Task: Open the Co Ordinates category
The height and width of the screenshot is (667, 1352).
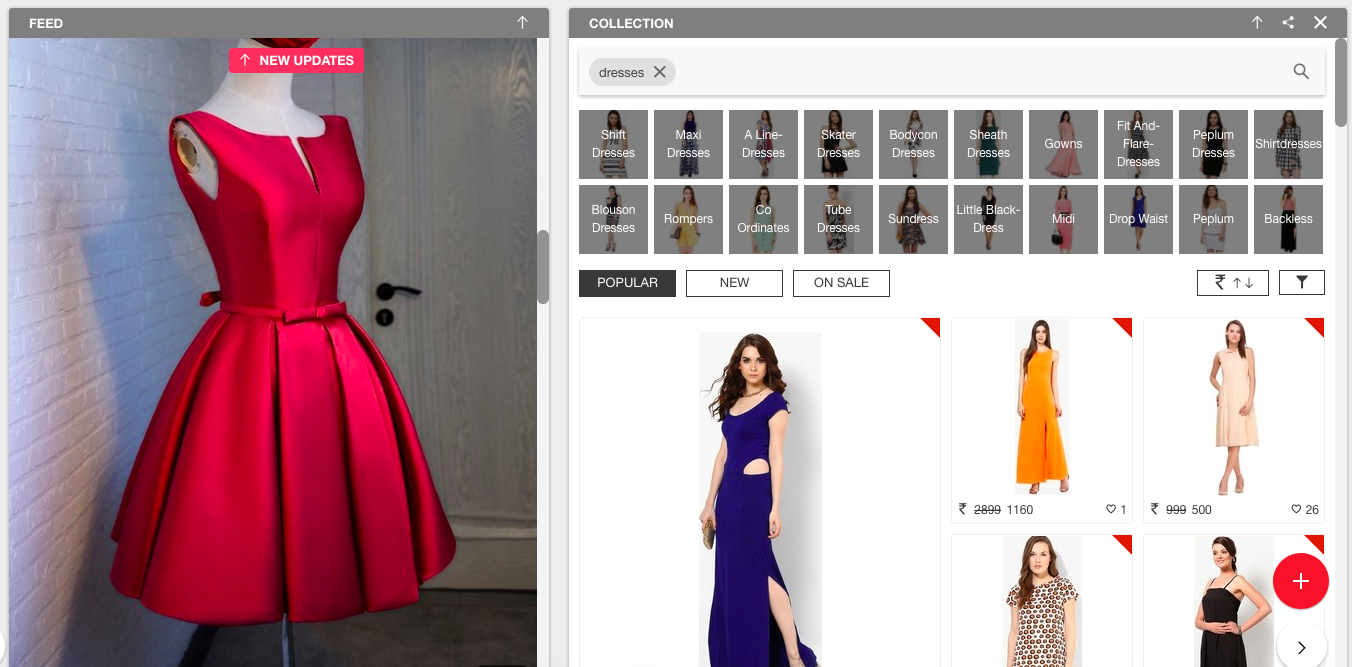Action: [763, 219]
